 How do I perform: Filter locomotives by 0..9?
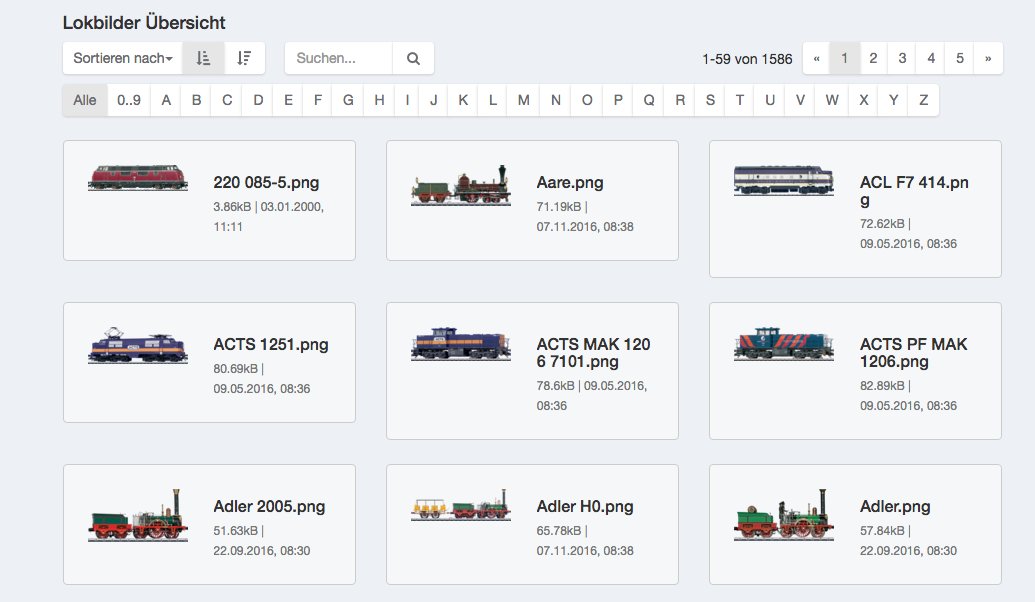[x=129, y=100]
